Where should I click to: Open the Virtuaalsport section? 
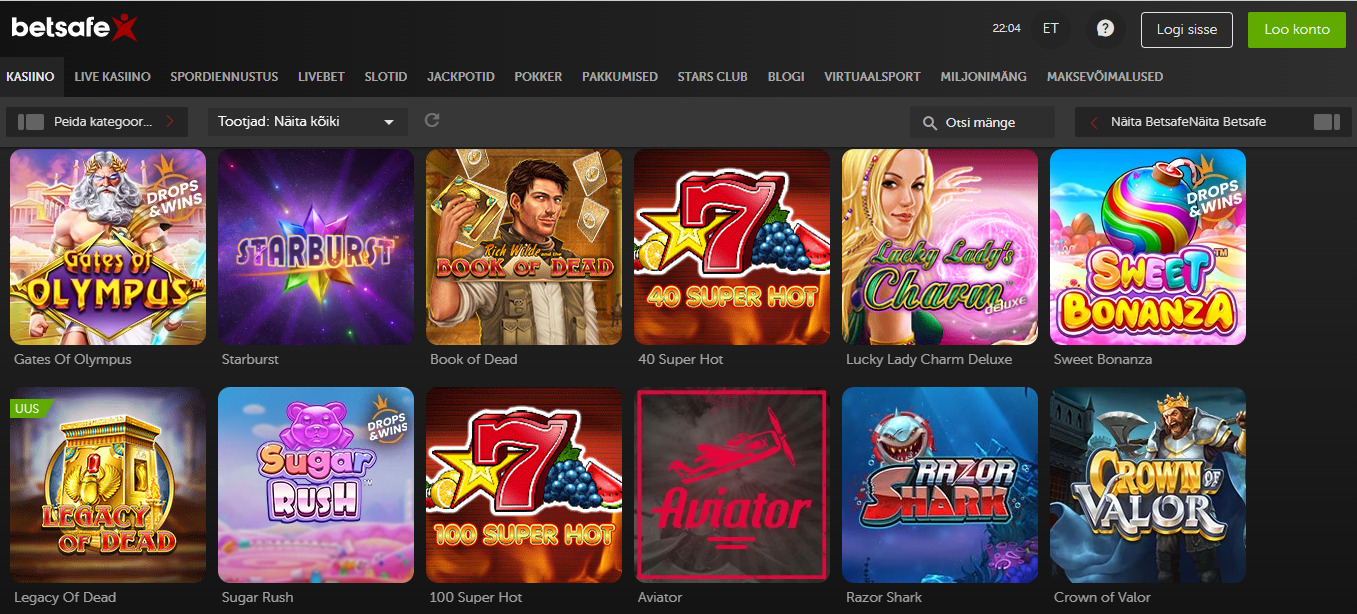(x=872, y=77)
